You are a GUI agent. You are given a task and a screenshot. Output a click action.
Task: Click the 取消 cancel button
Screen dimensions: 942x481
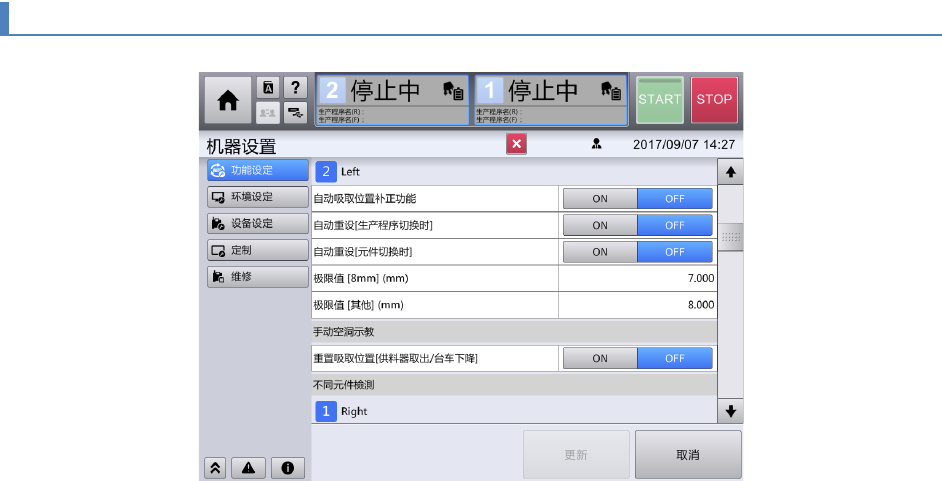688,455
